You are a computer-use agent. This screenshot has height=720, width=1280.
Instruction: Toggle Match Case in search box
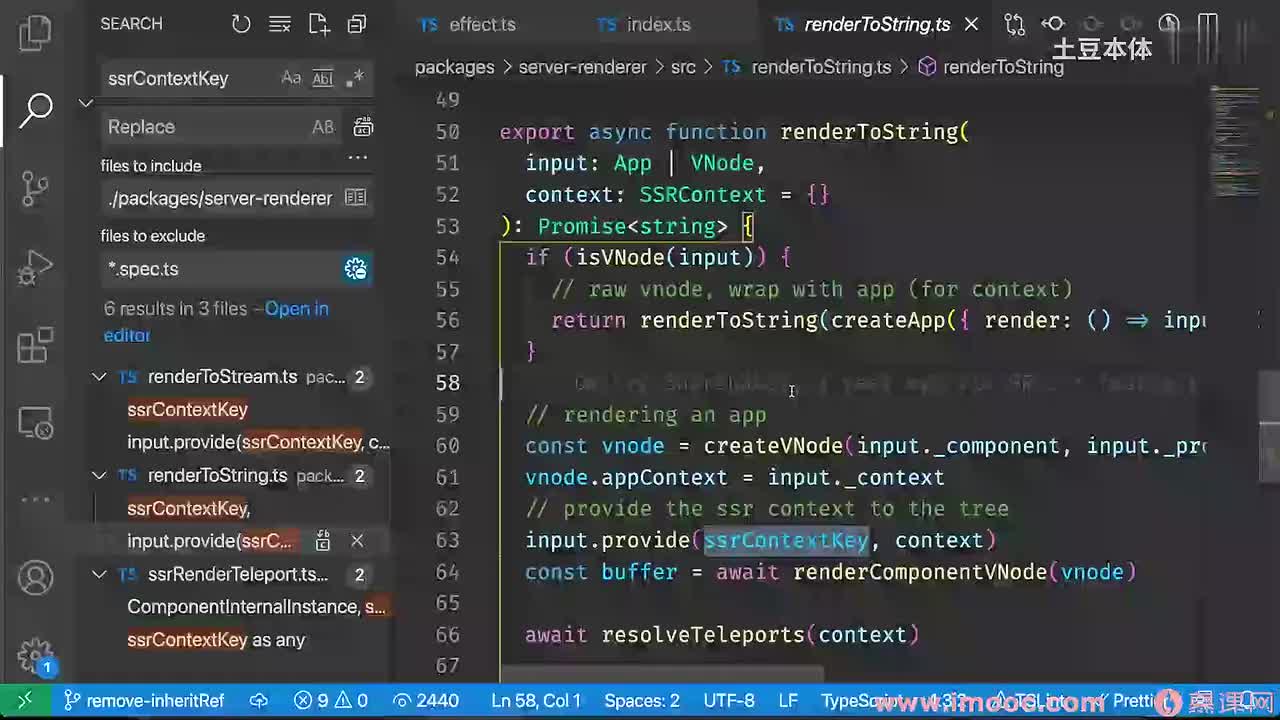(x=291, y=78)
